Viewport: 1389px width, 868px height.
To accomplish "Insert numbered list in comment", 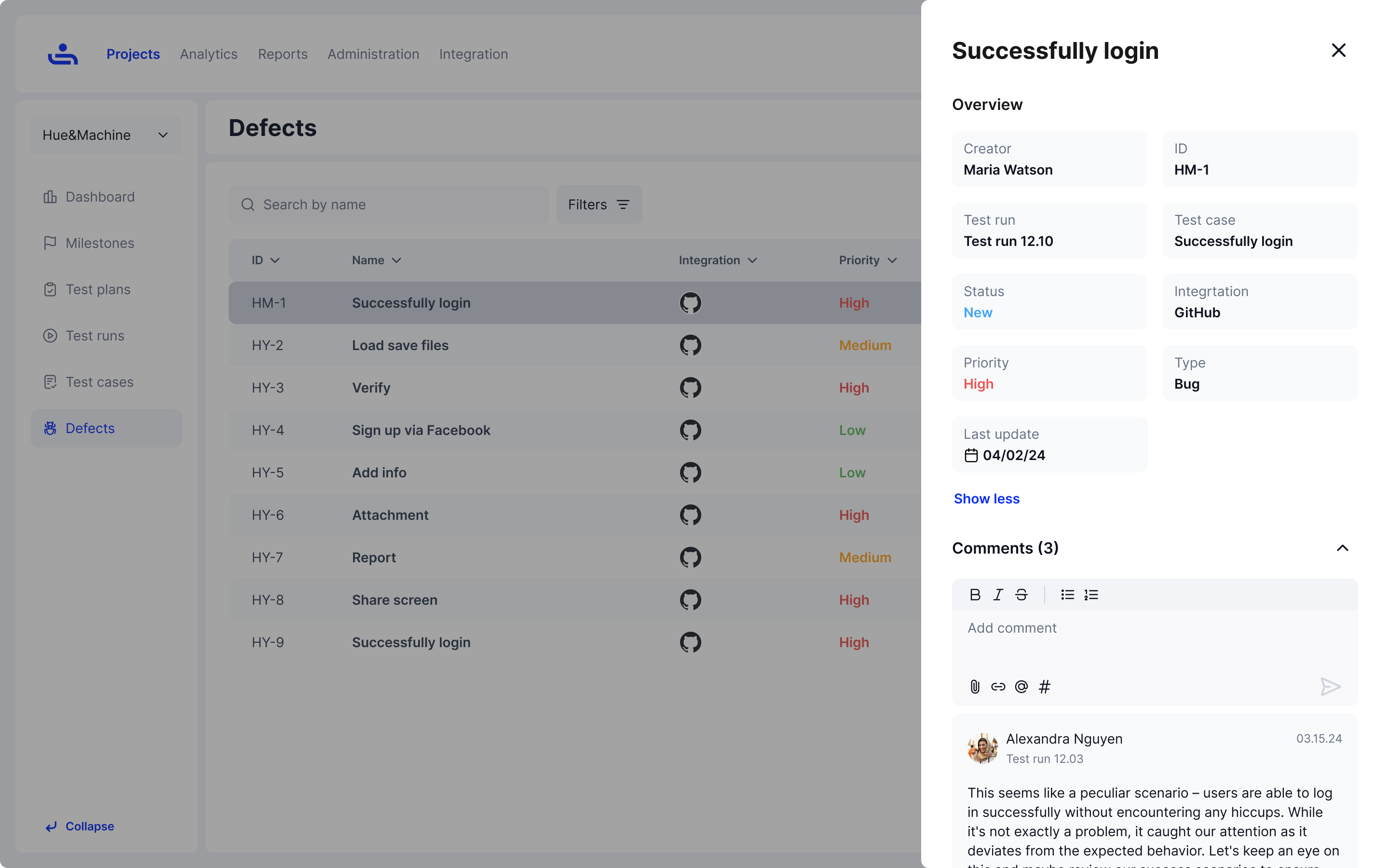I will [x=1091, y=595].
